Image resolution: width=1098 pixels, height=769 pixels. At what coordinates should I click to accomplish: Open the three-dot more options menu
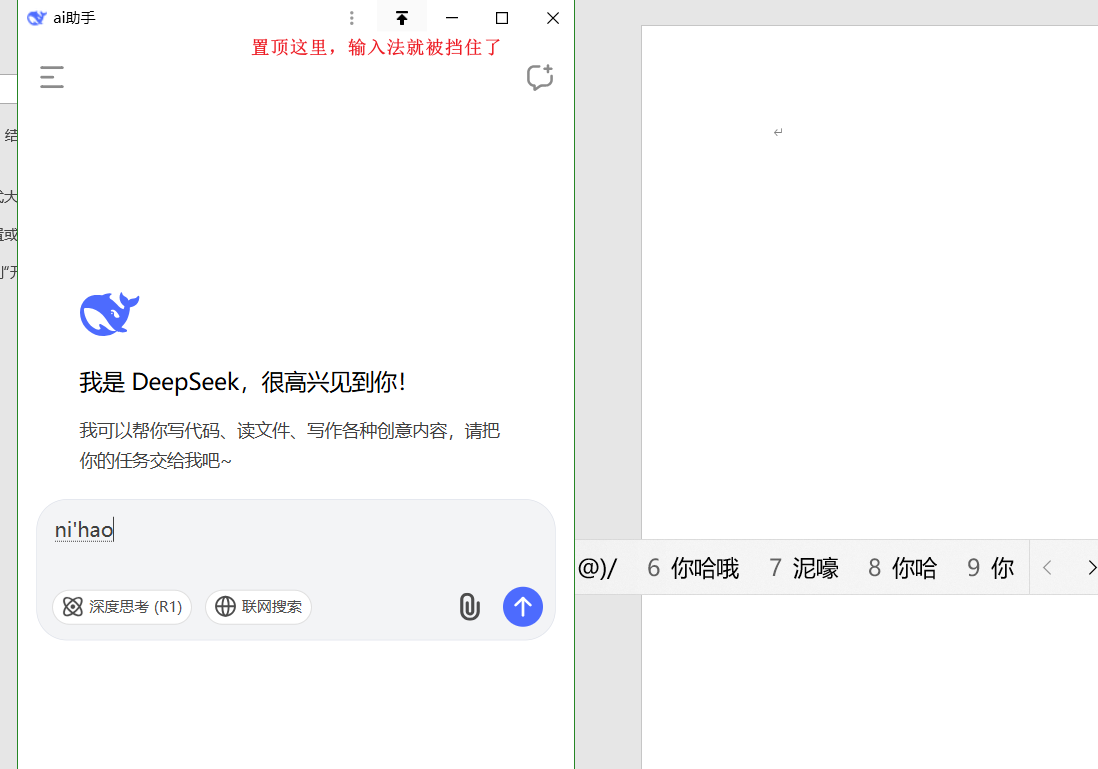[x=352, y=18]
